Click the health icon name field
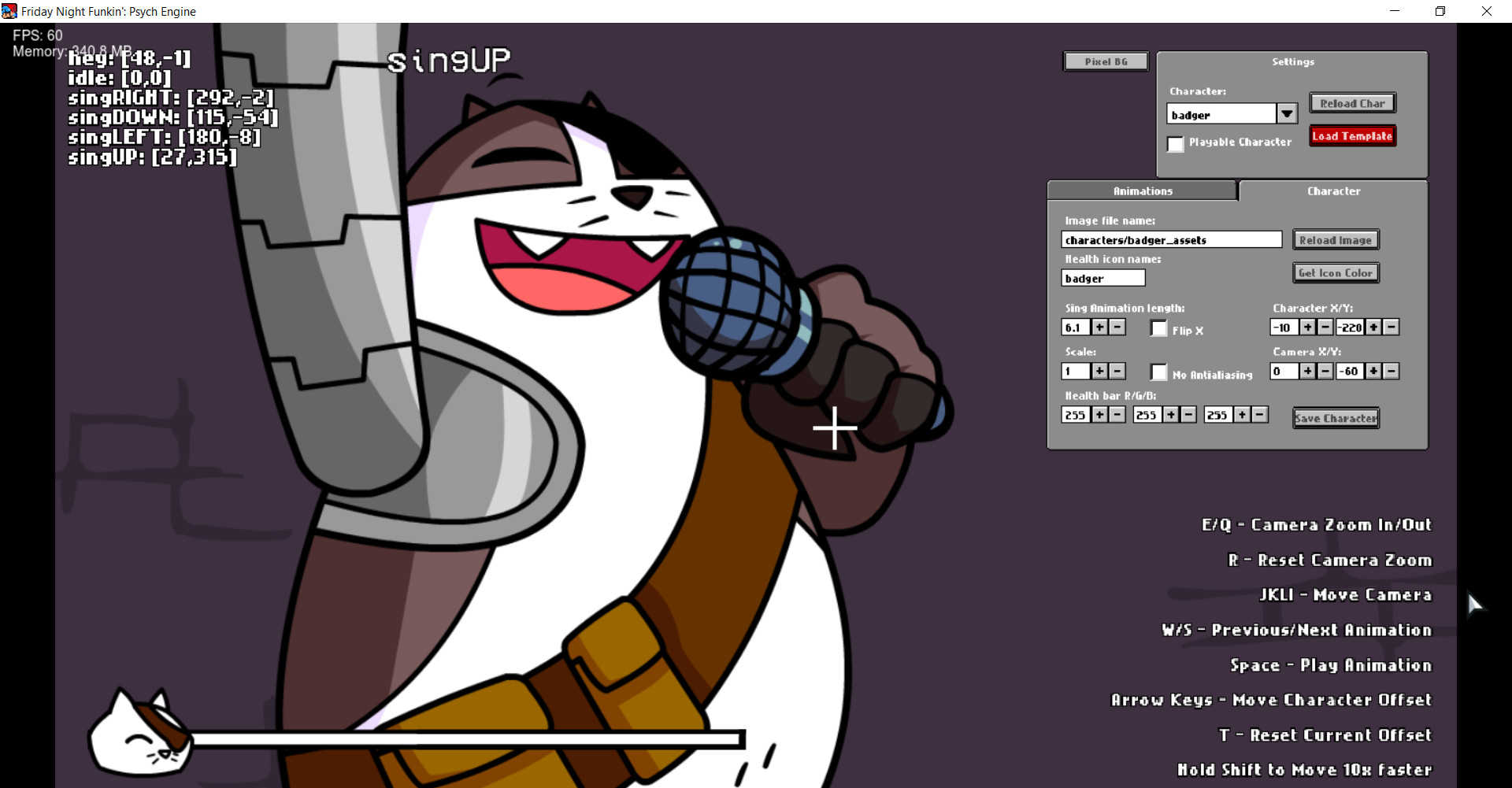1512x788 pixels. [x=1102, y=277]
